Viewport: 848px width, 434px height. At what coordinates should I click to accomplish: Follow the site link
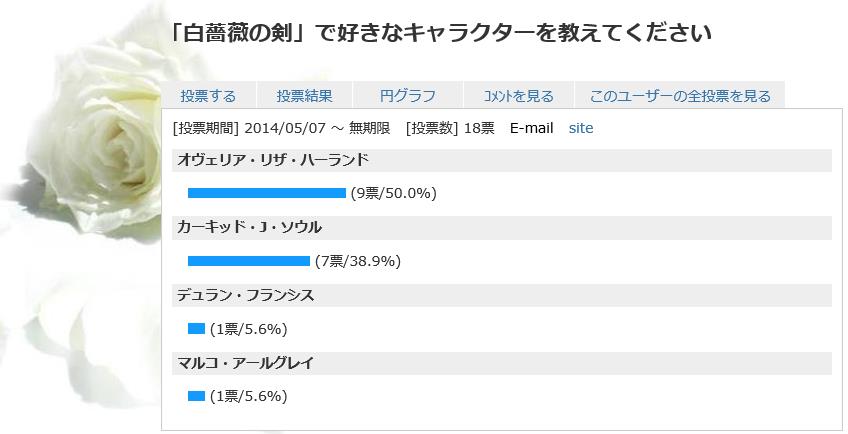click(x=581, y=128)
